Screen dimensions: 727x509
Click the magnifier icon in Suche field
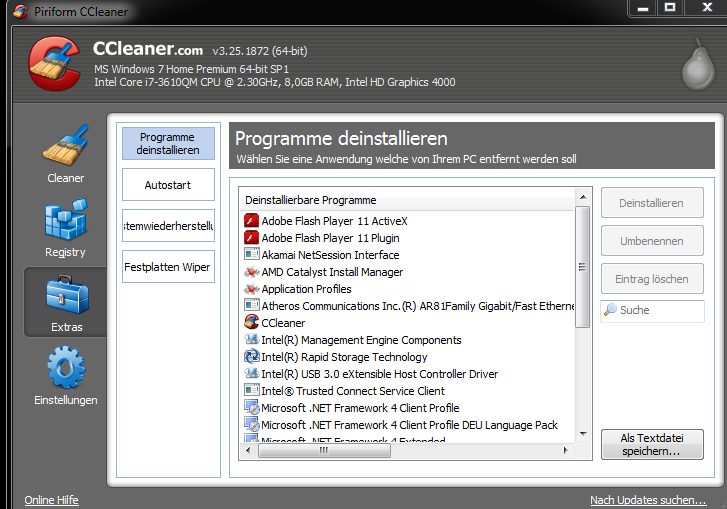[x=610, y=310]
